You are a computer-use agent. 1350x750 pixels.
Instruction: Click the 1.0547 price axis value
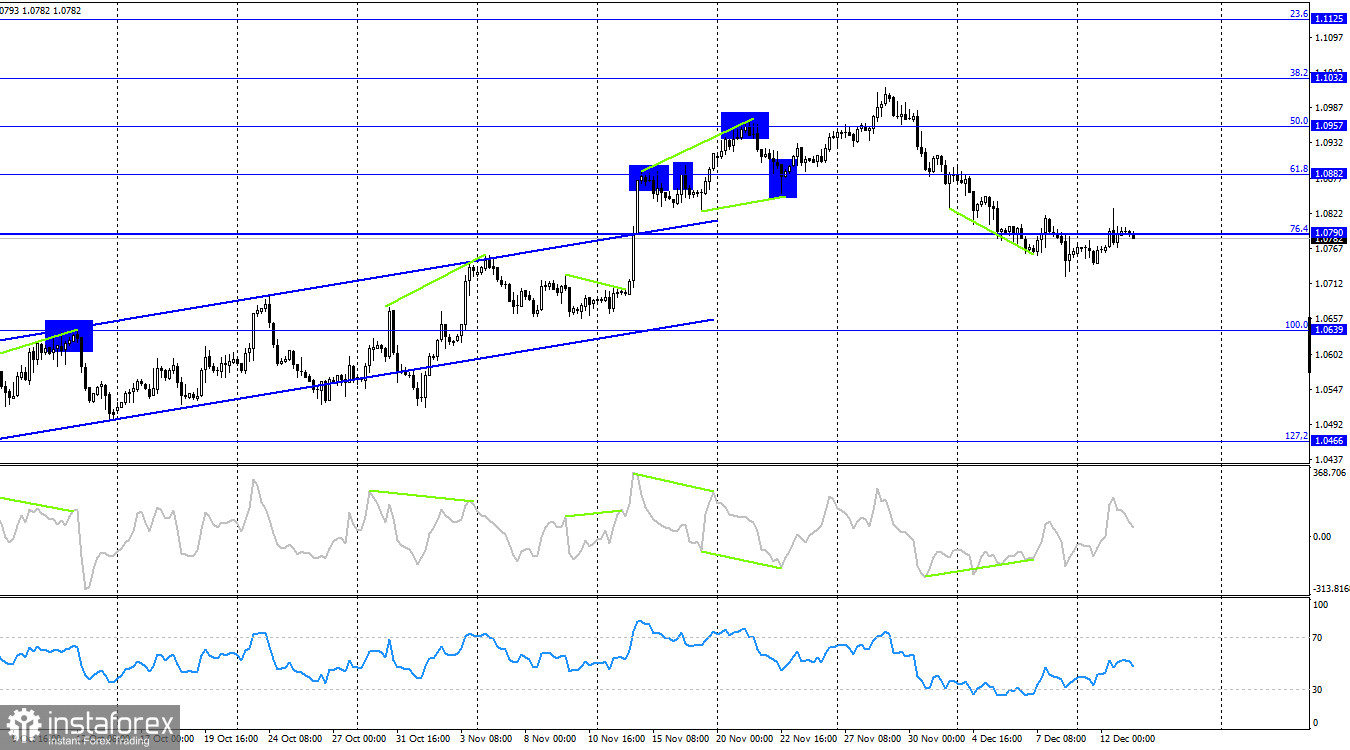click(1329, 389)
